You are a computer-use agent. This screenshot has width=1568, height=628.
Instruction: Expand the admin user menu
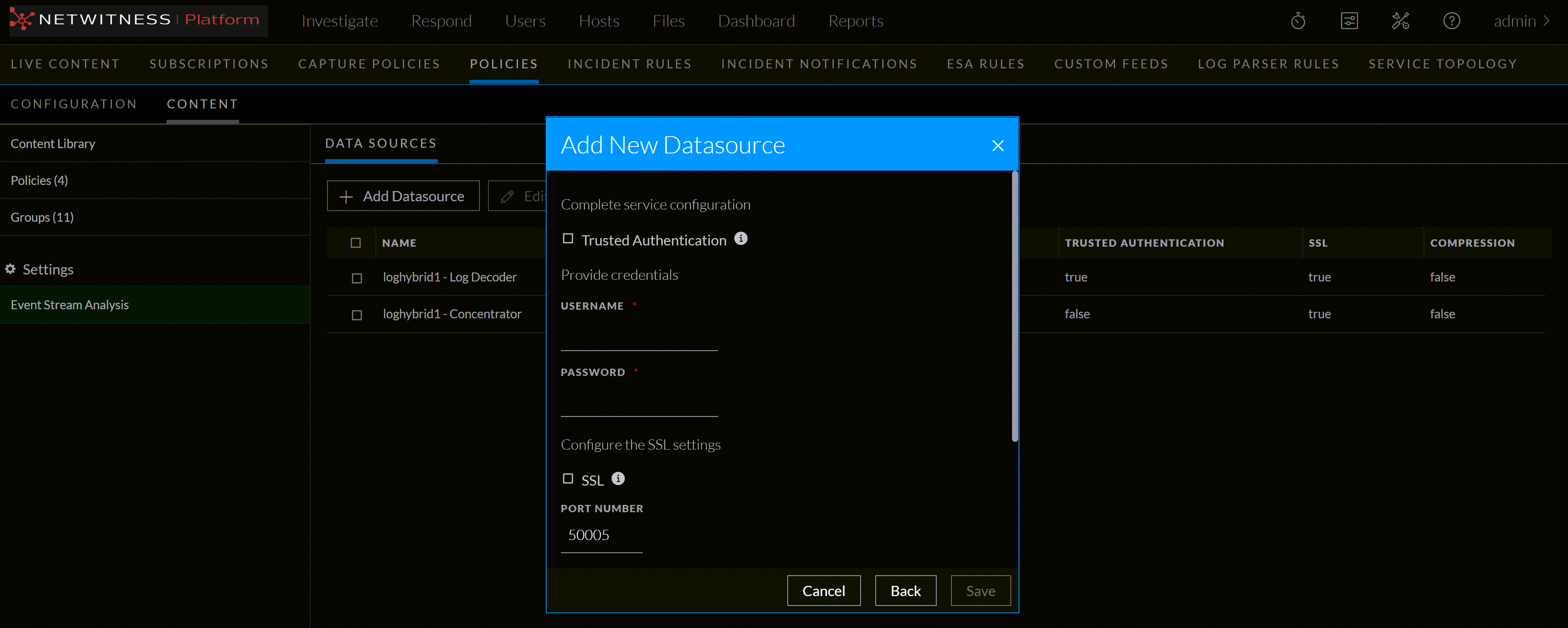(1521, 21)
